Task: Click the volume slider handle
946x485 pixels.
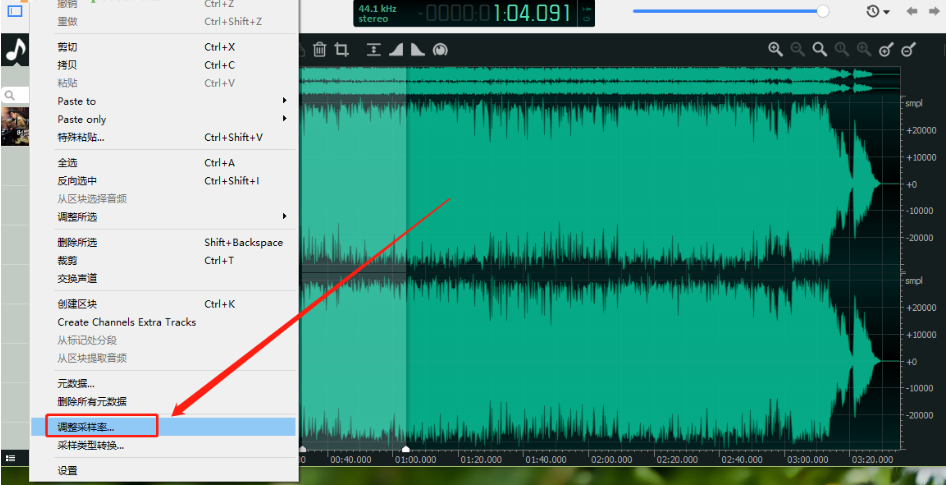Action: pos(822,11)
